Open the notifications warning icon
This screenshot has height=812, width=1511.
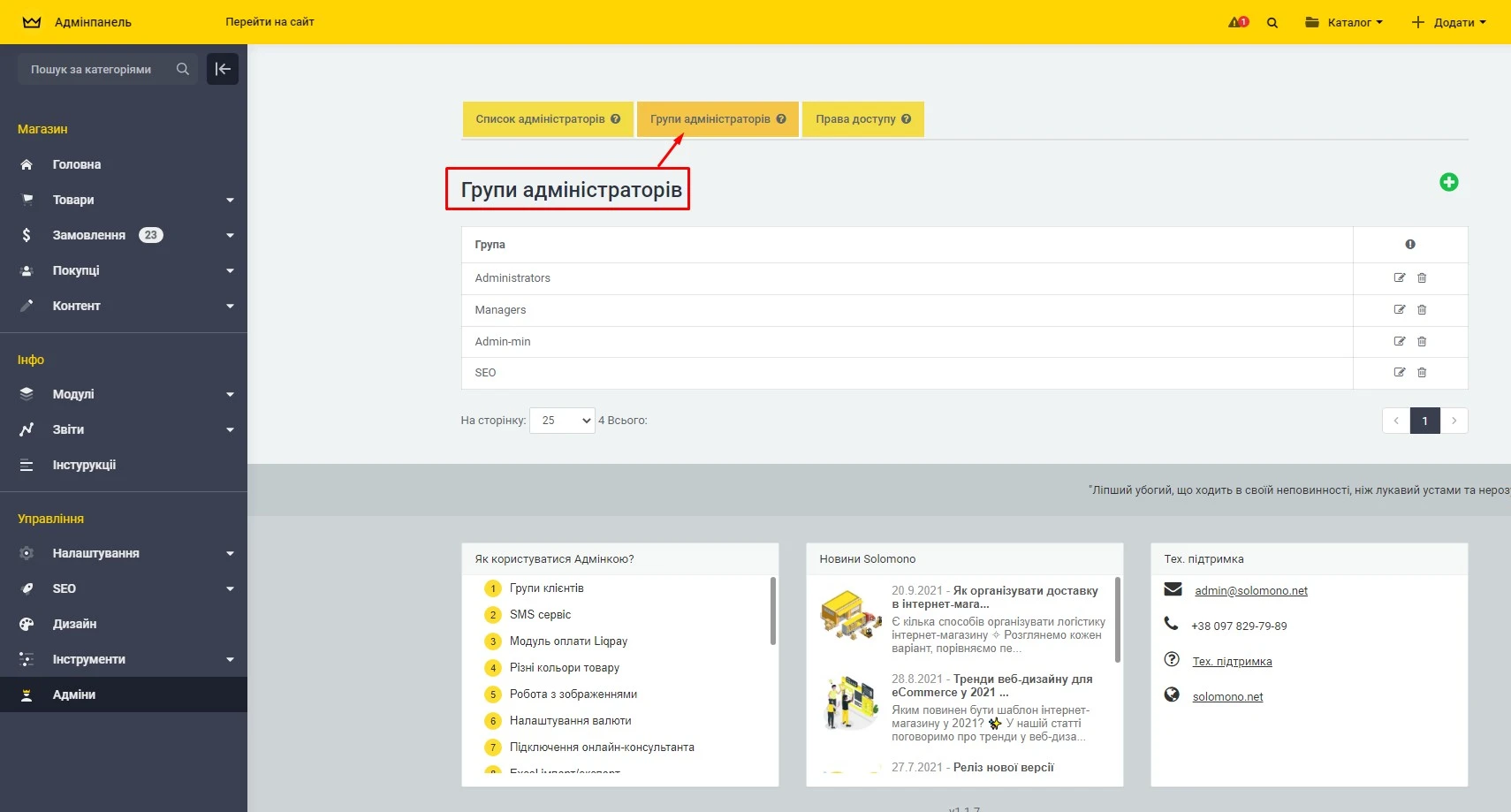pos(1237,22)
